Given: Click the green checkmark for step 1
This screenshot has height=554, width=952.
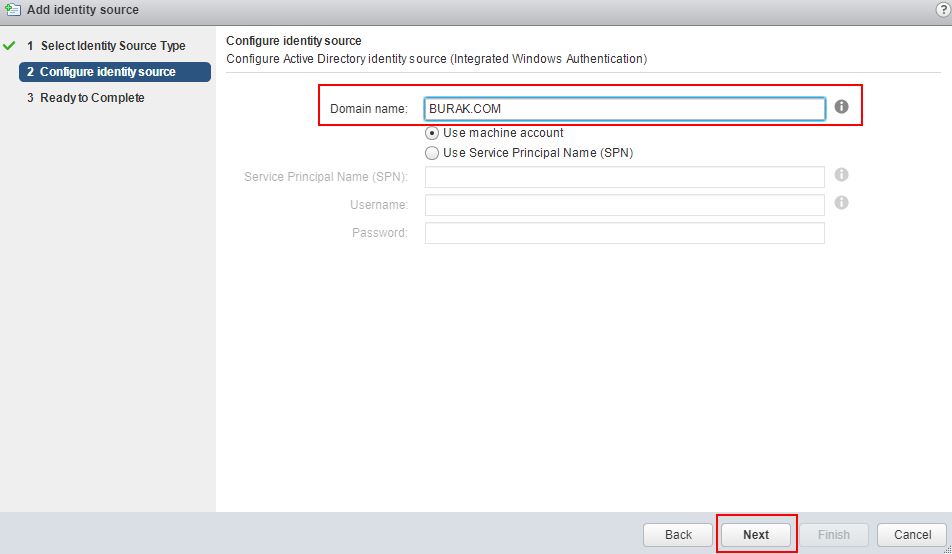Looking at the screenshot, I should point(9,46).
